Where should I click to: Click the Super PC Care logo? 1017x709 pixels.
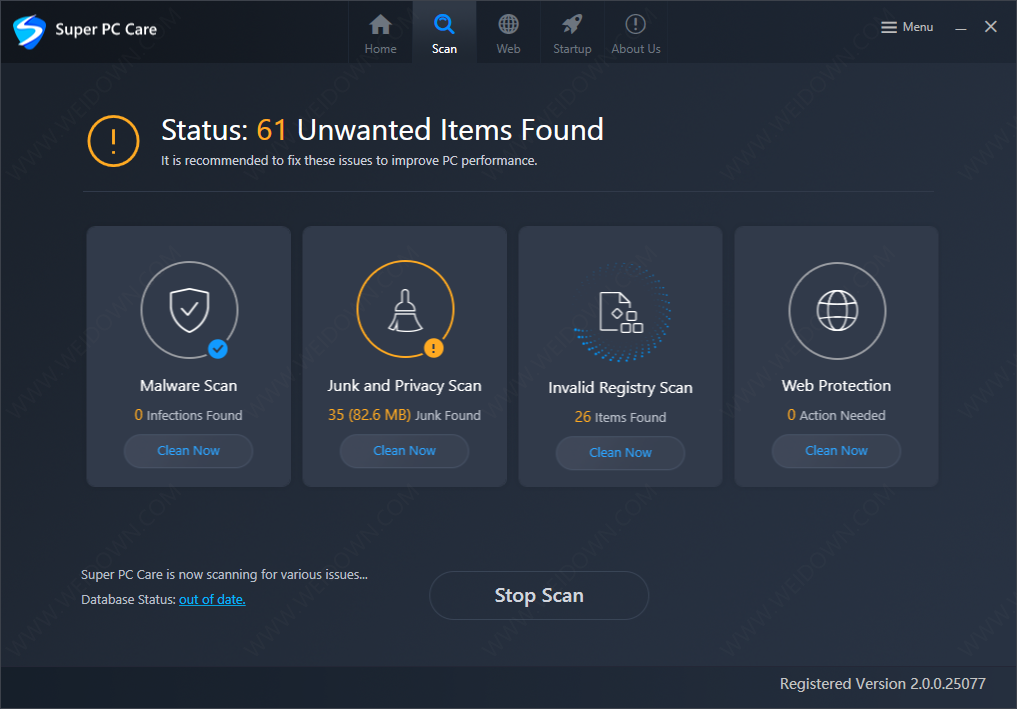coord(29,31)
